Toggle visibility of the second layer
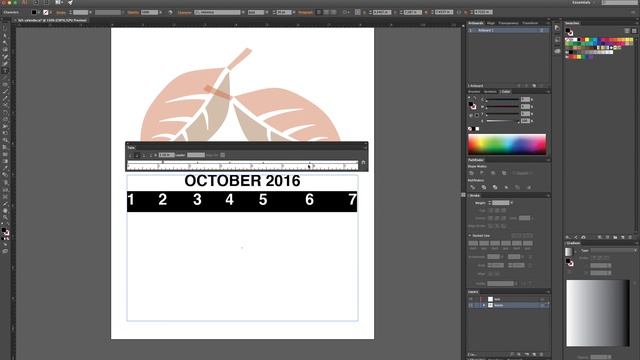Image resolution: width=640 pixels, height=360 pixels. 471,305
